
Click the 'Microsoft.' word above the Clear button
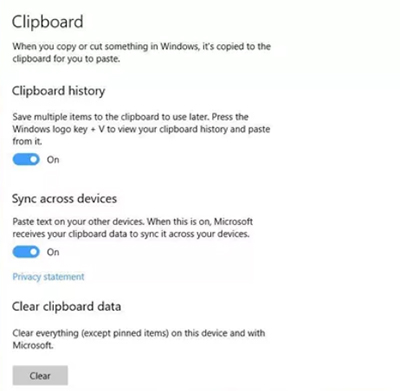[33, 345]
